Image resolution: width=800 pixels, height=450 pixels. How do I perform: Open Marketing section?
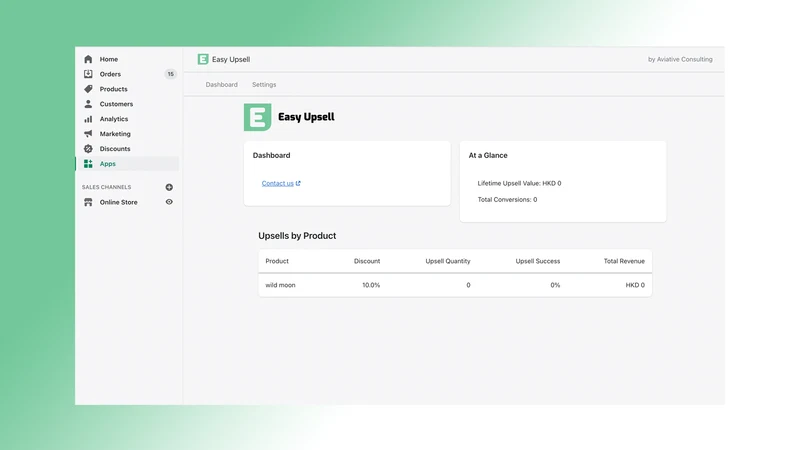pos(115,134)
